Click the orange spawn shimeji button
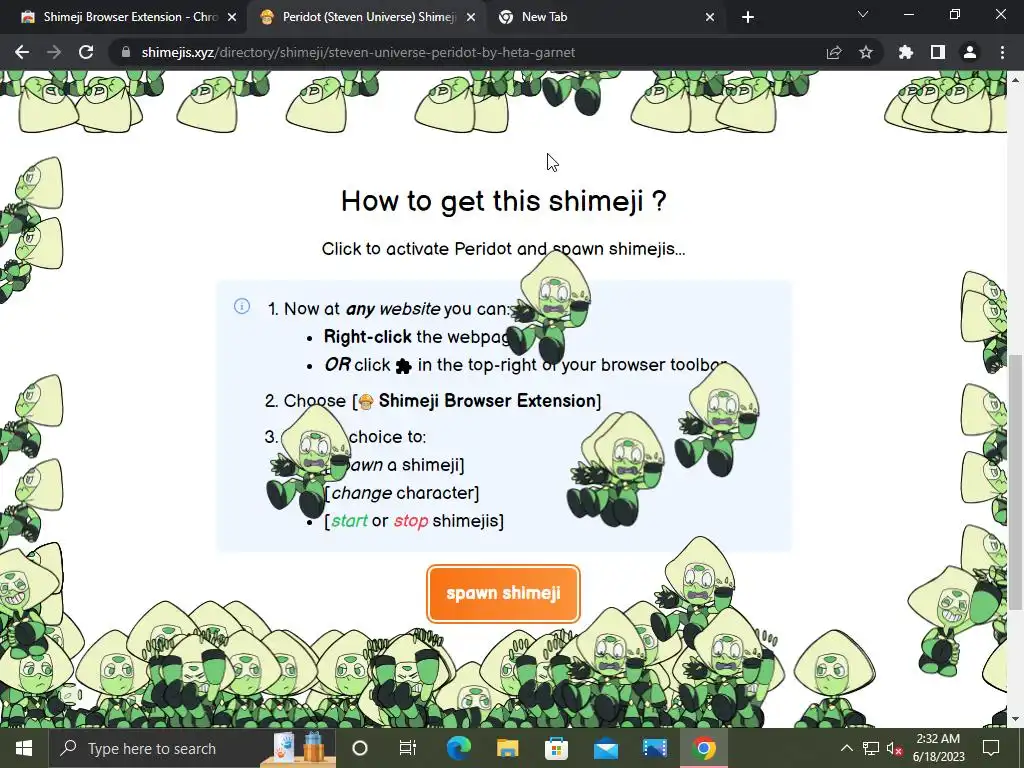 (503, 593)
